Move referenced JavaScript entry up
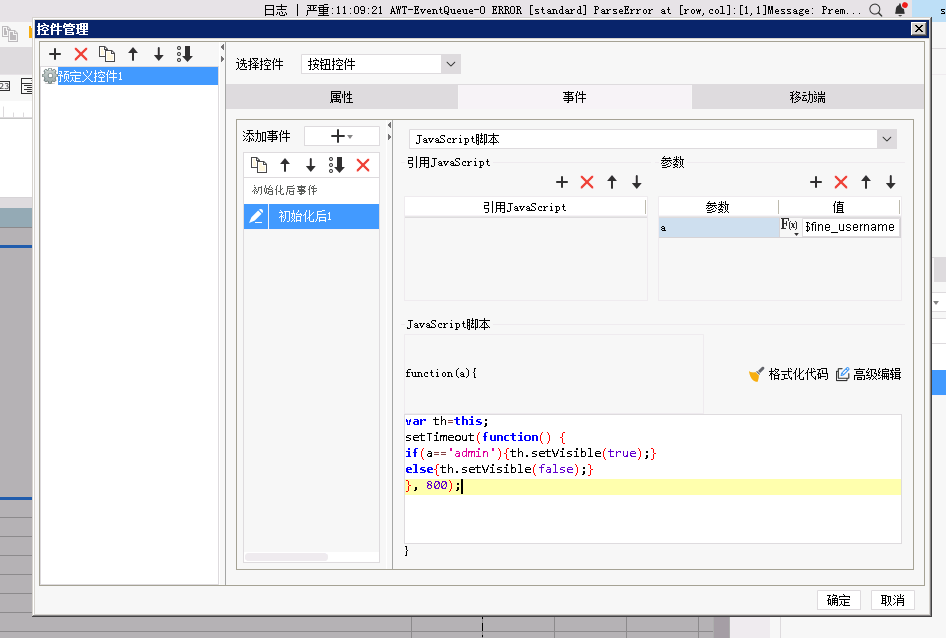Screen dimensions: 946x638 612,182
